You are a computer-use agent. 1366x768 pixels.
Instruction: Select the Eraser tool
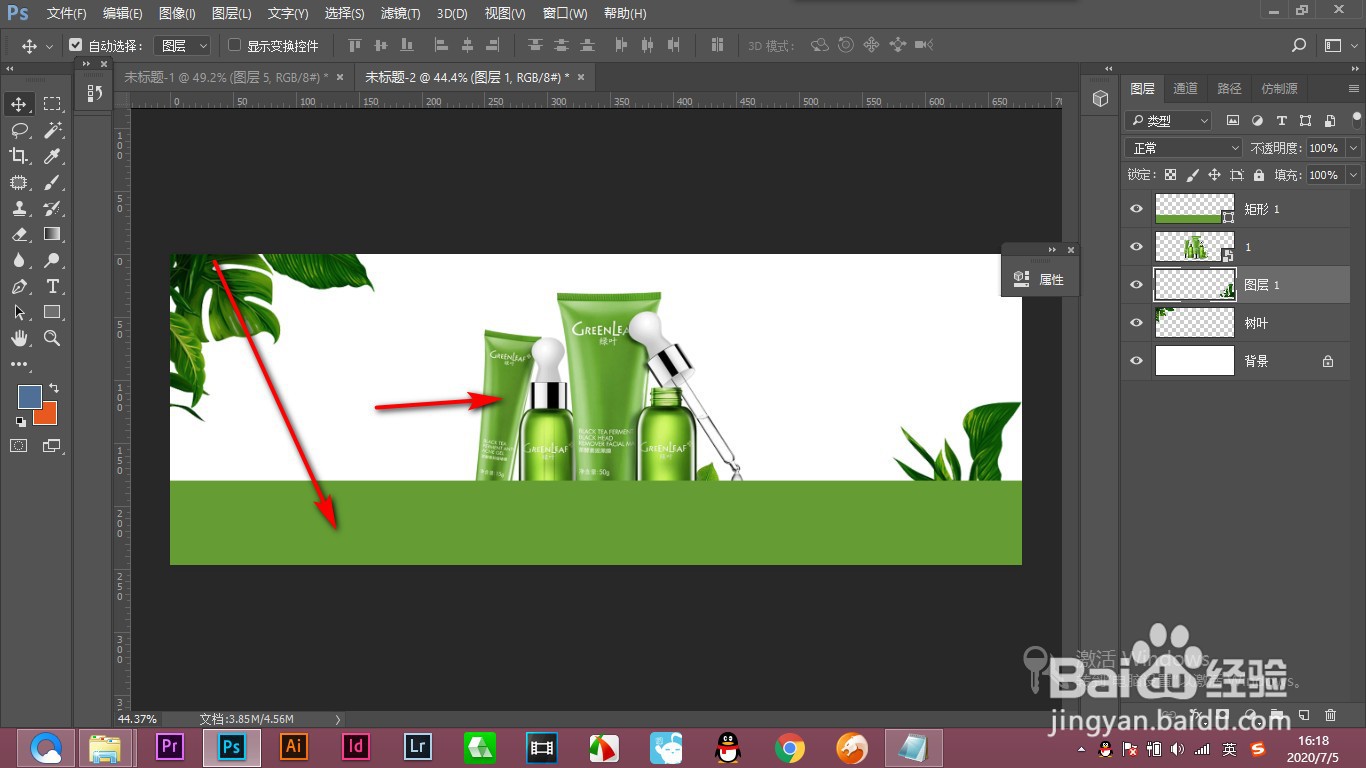(19, 234)
